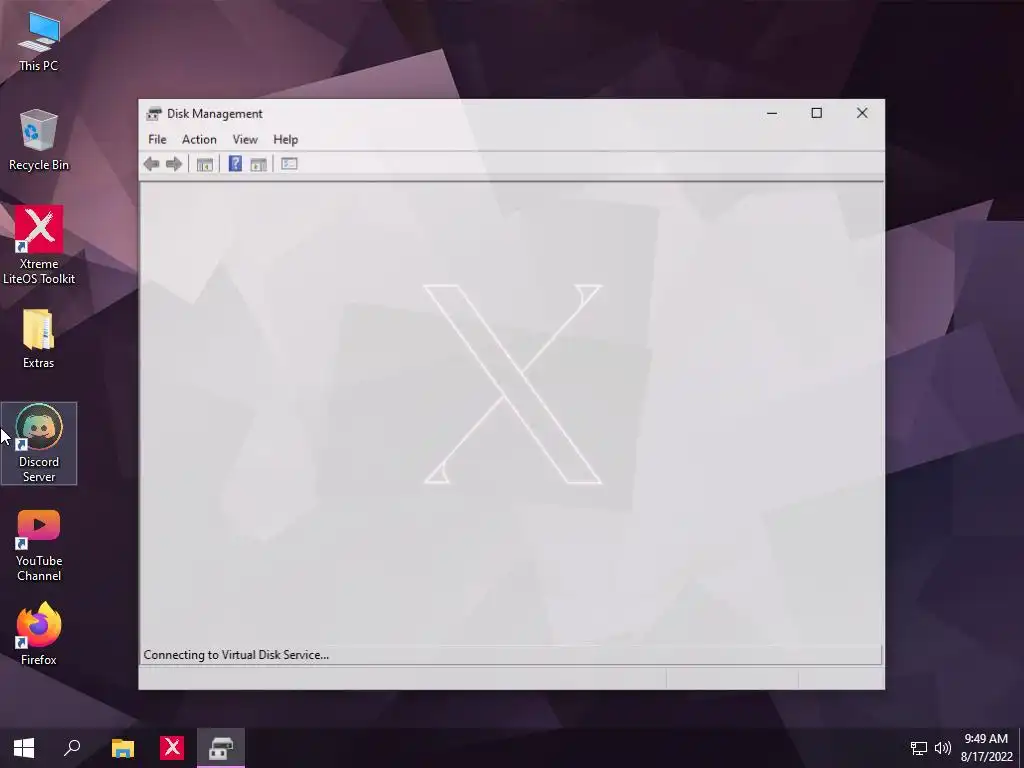Viewport: 1024px width, 768px height.
Task: Open the Help menu
Action: coord(285,139)
